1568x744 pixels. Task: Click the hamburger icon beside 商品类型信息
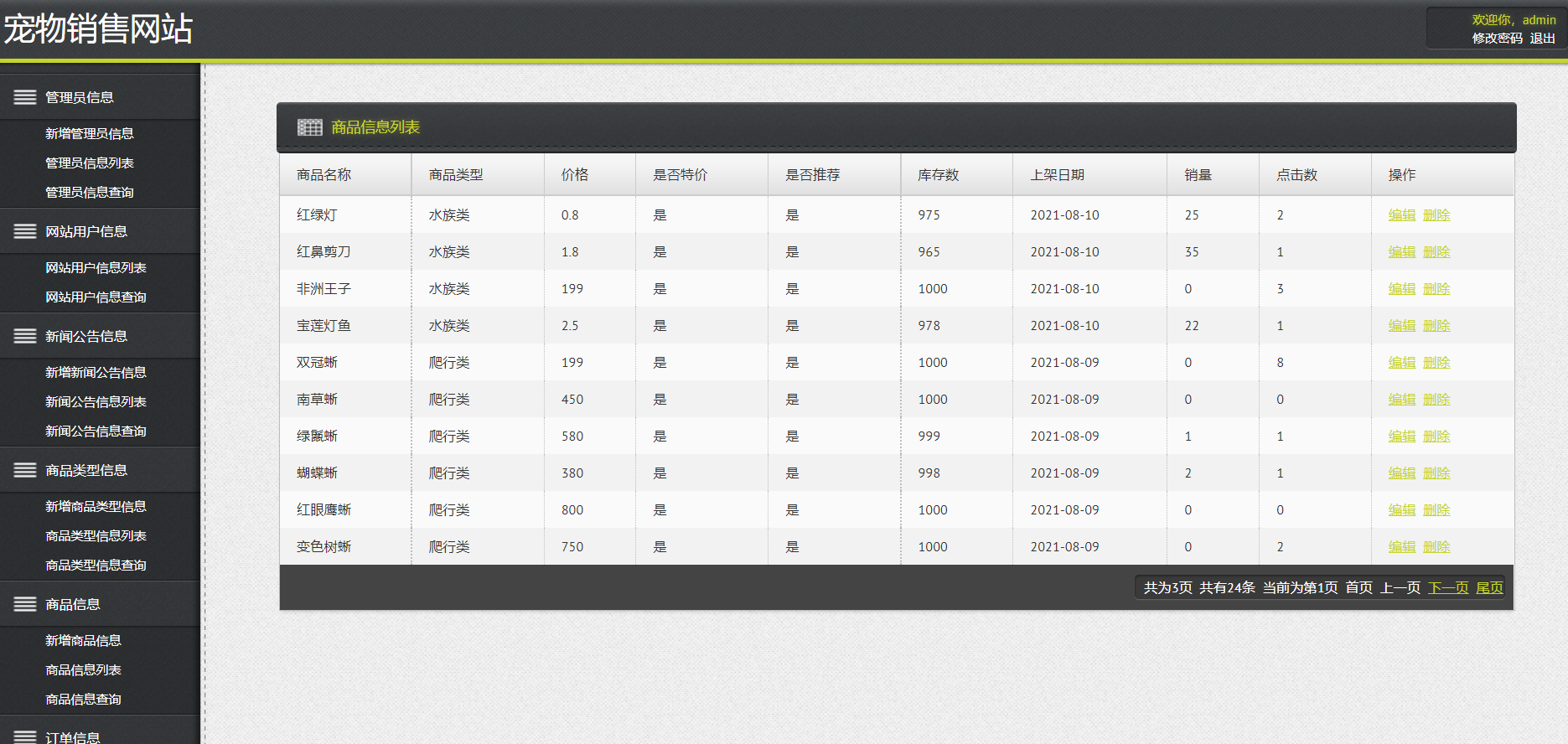click(x=25, y=470)
